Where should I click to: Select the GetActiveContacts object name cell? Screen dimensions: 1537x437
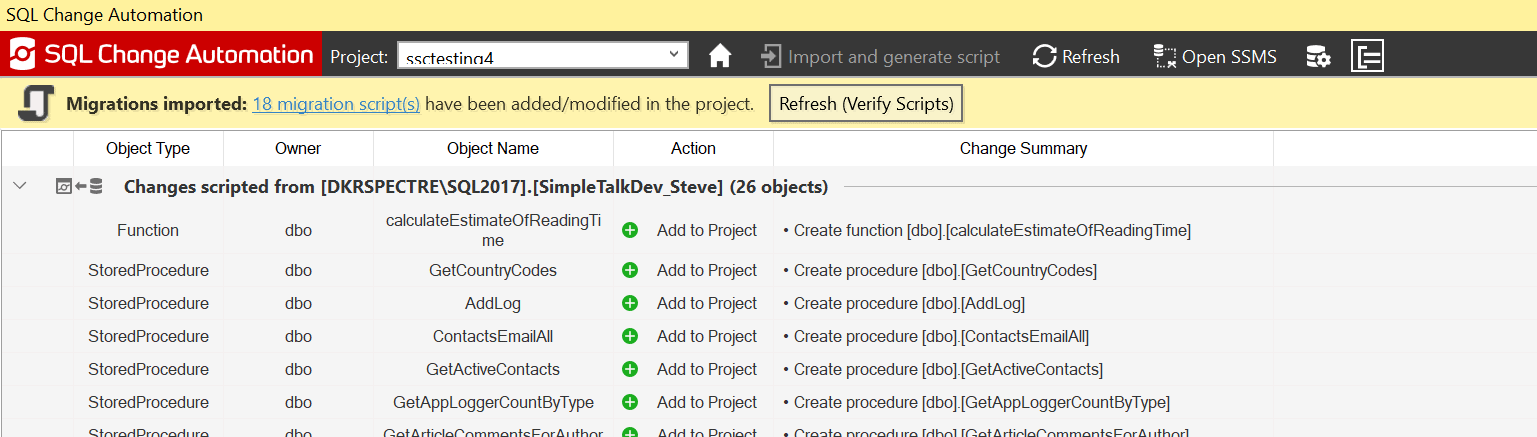point(493,369)
